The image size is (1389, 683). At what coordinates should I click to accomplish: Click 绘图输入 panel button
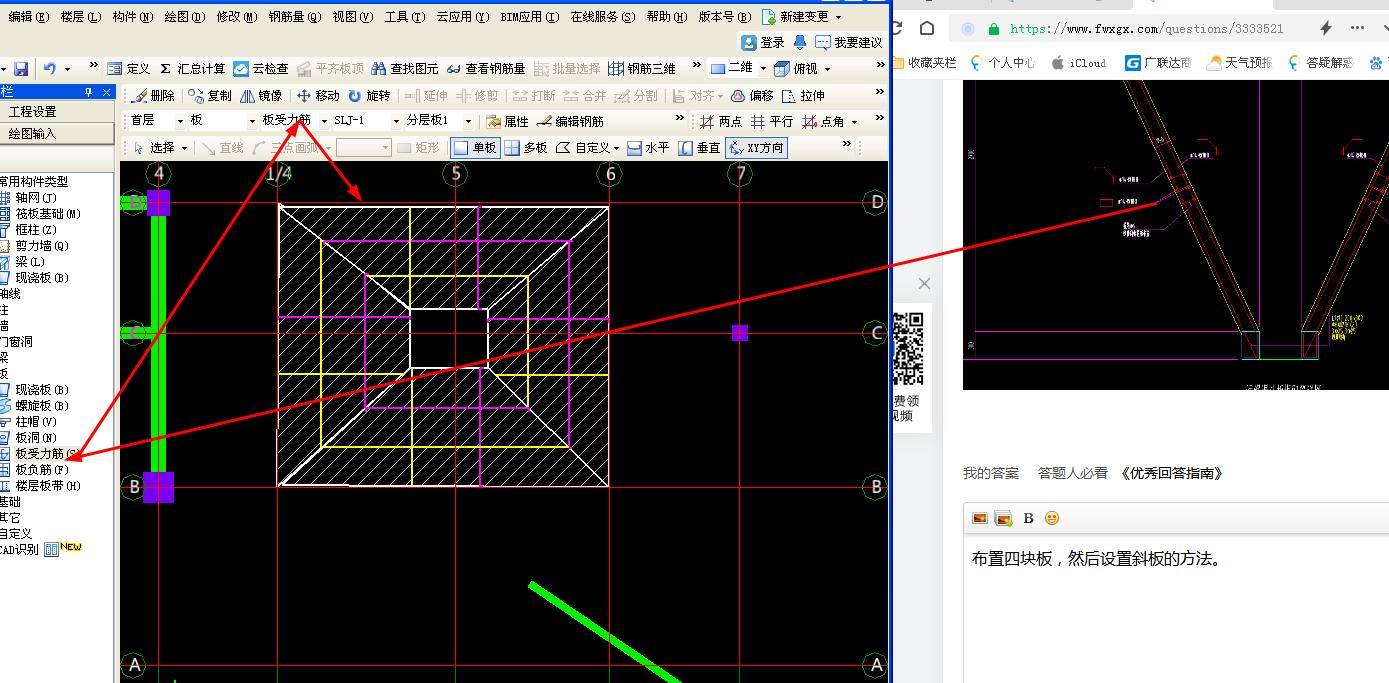click(x=33, y=133)
